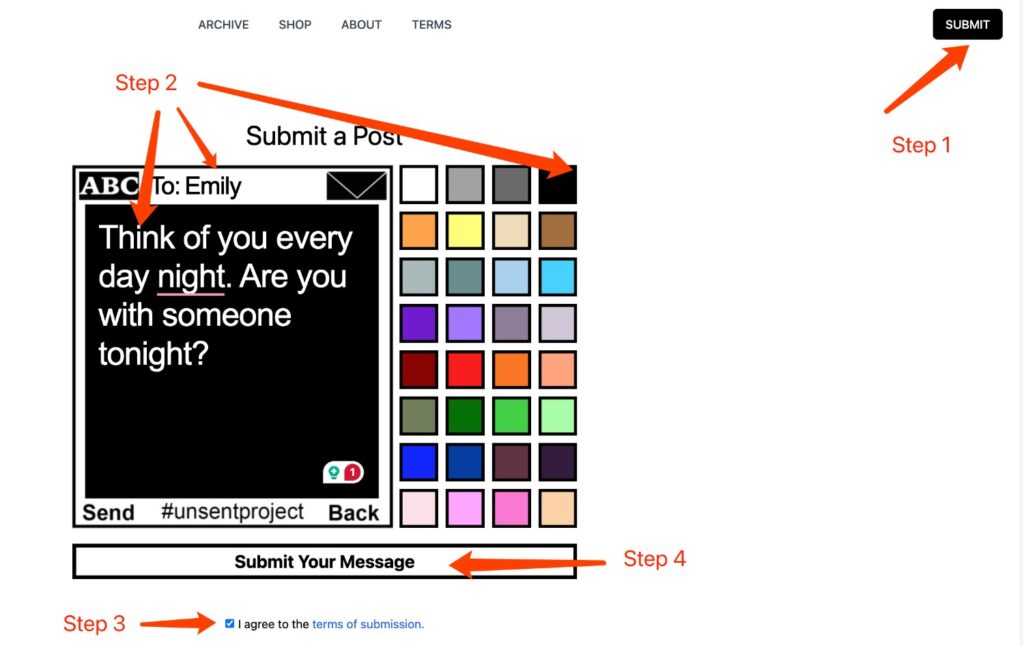Image resolution: width=1024 pixels, height=646 pixels.
Task: Pick the yellow color swatch
Action: click(465, 231)
